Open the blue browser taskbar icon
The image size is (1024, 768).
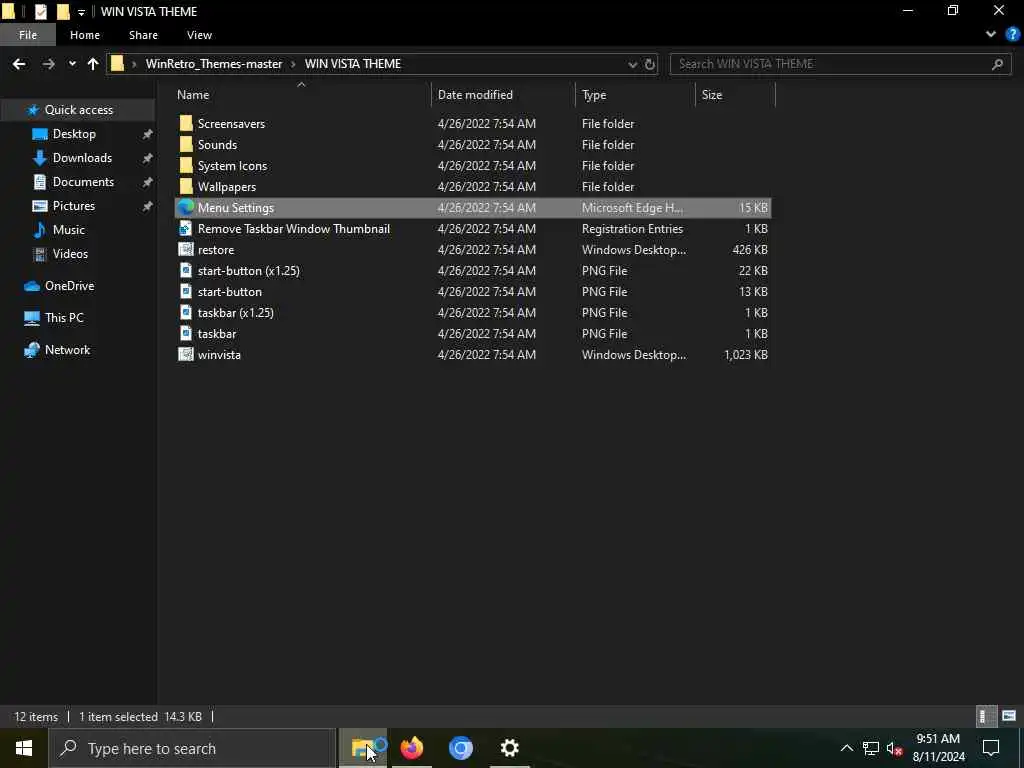[461, 748]
